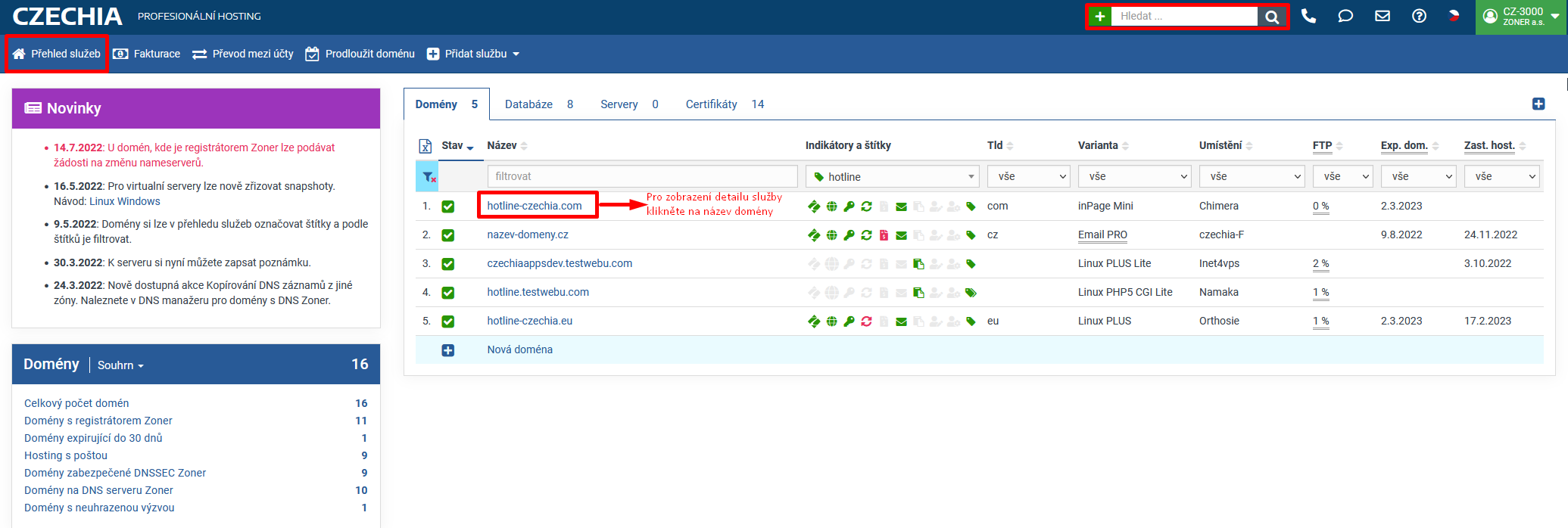The height and width of the screenshot is (528, 1568).
Task: Toggle the status checkbox for hotline-czechia.eu
Action: (448, 321)
